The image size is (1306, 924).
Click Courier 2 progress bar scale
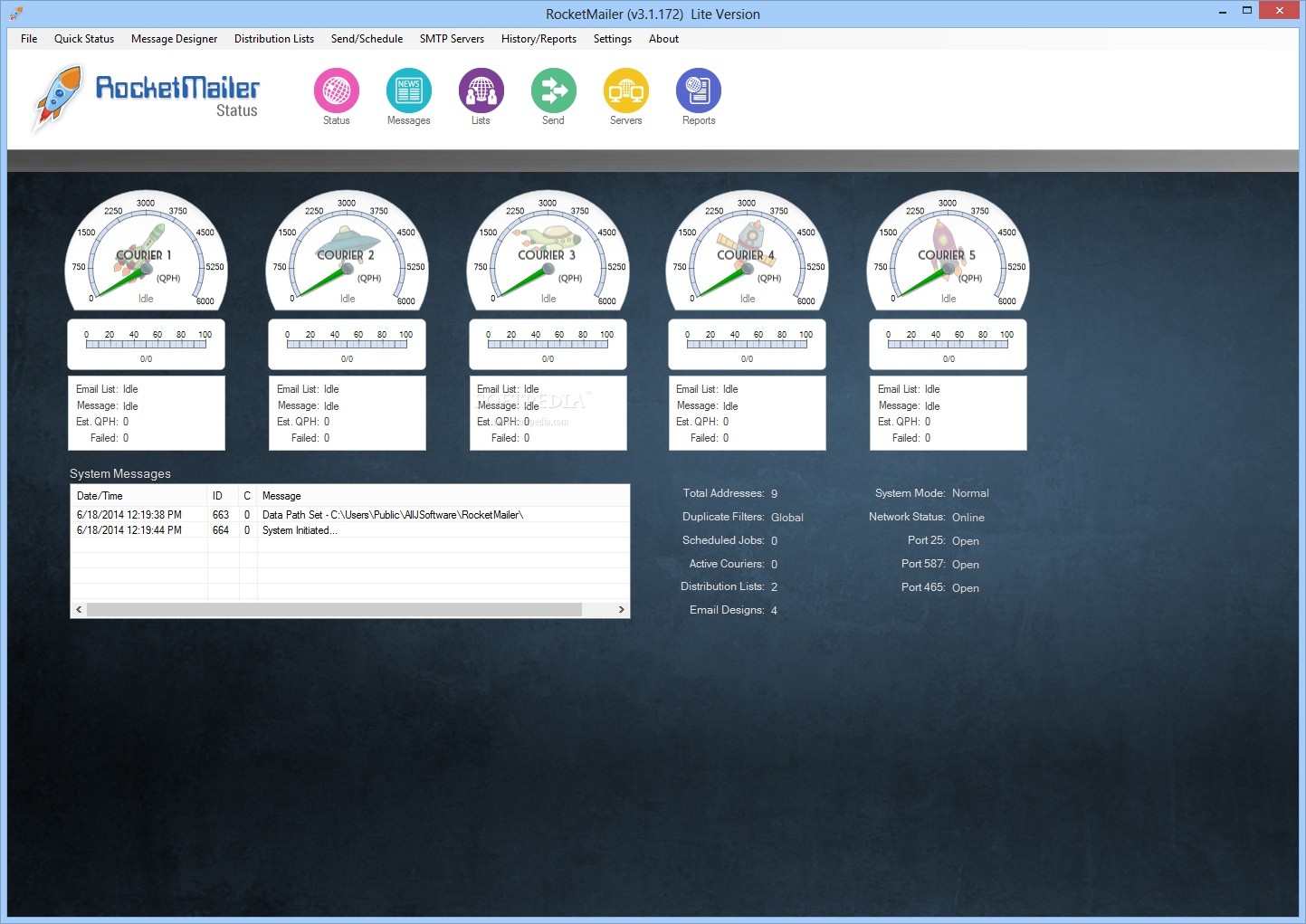[347, 344]
